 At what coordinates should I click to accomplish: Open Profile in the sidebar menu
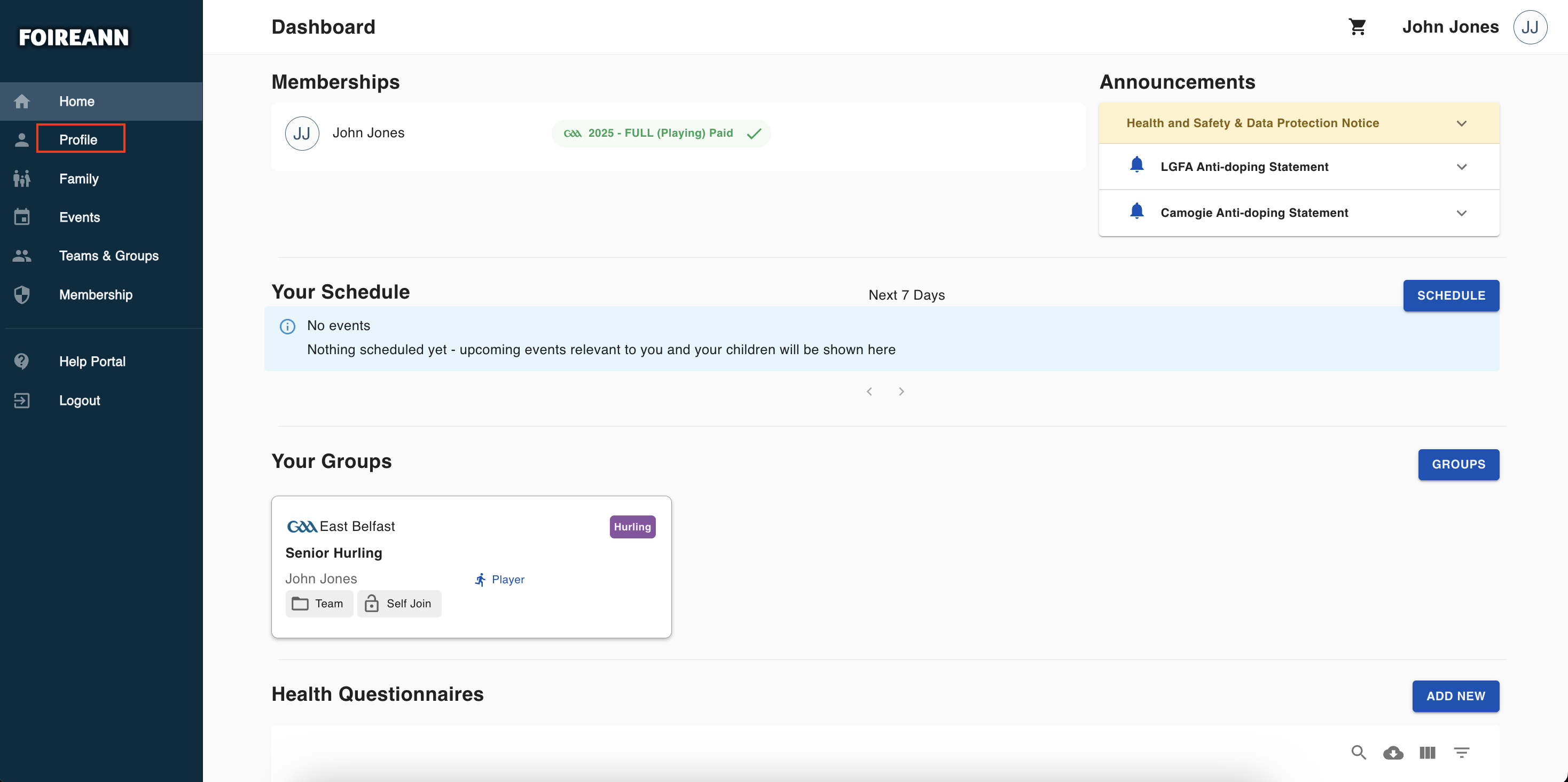(101, 140)
